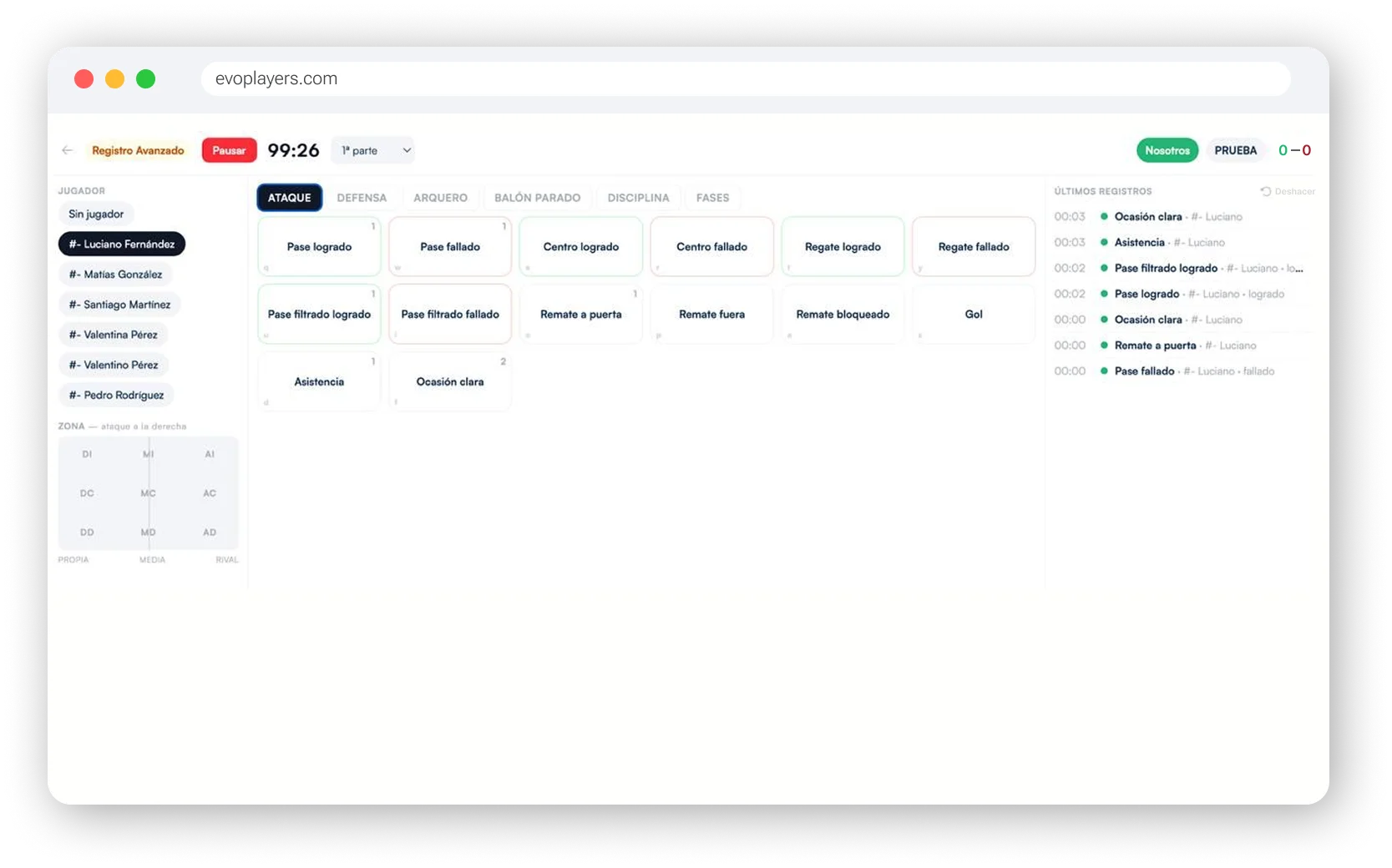Go to the DISCIPLINA tab

tap(638, 198)
